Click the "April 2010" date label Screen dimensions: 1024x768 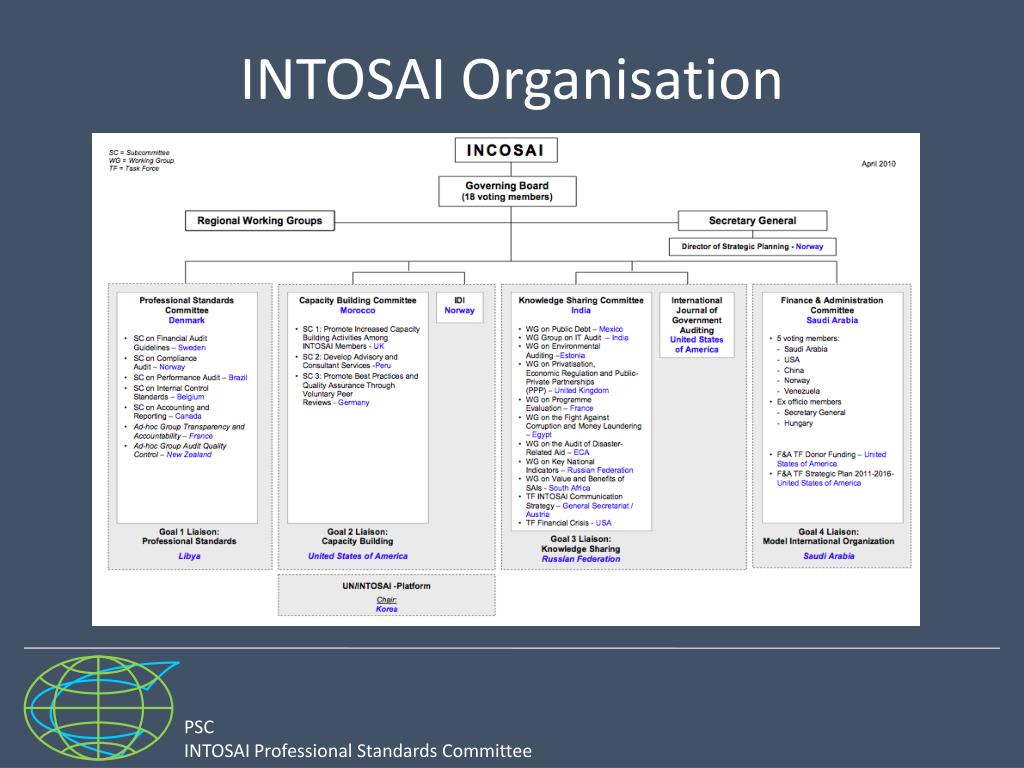[878, 164]
